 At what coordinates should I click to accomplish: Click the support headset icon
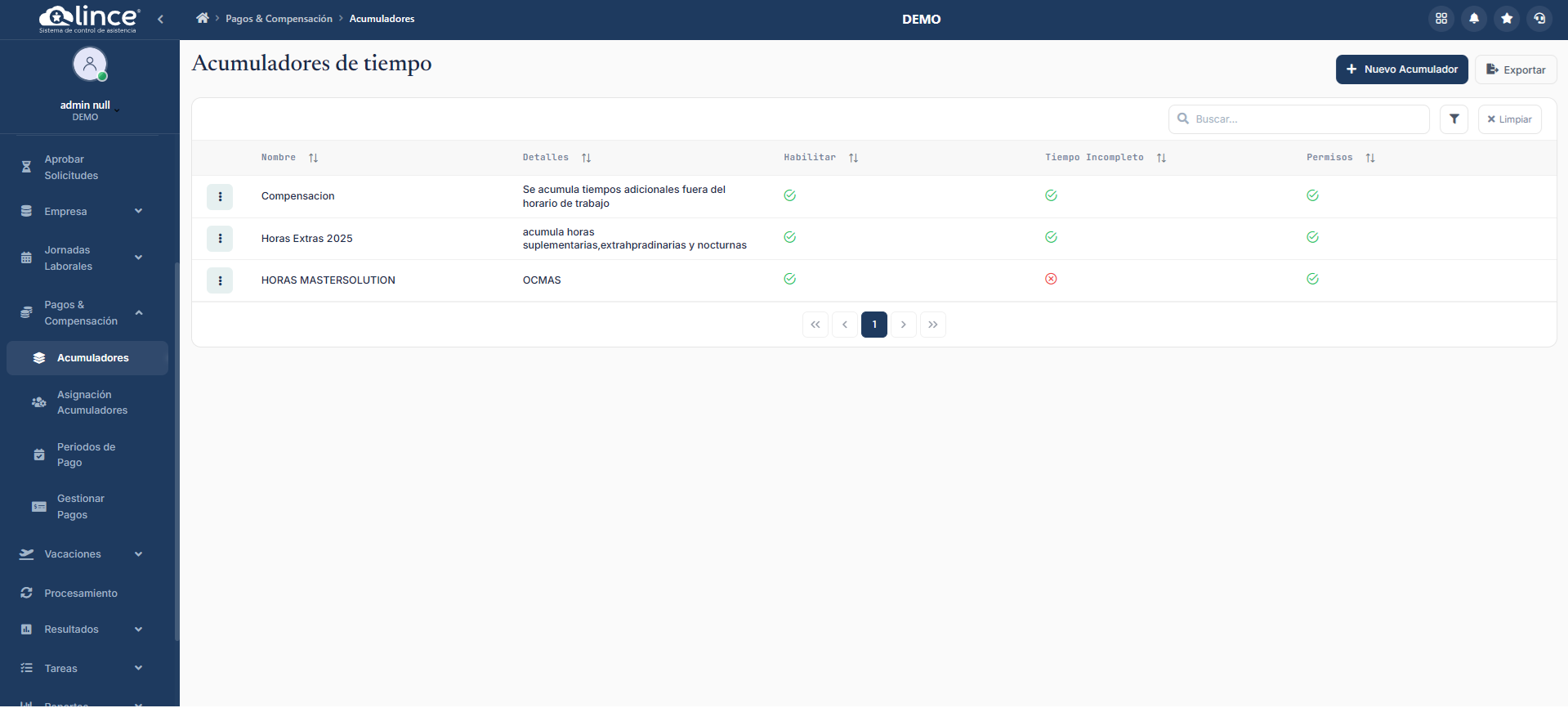(1539, 18)
